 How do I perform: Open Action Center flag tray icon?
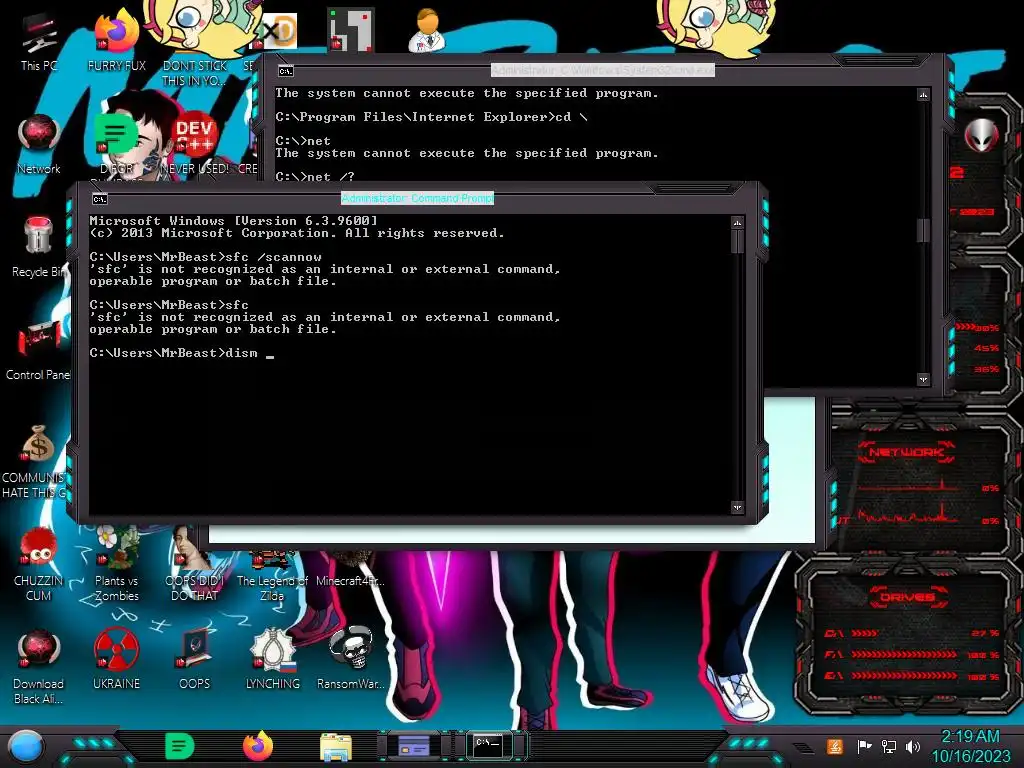click(864, 746)
